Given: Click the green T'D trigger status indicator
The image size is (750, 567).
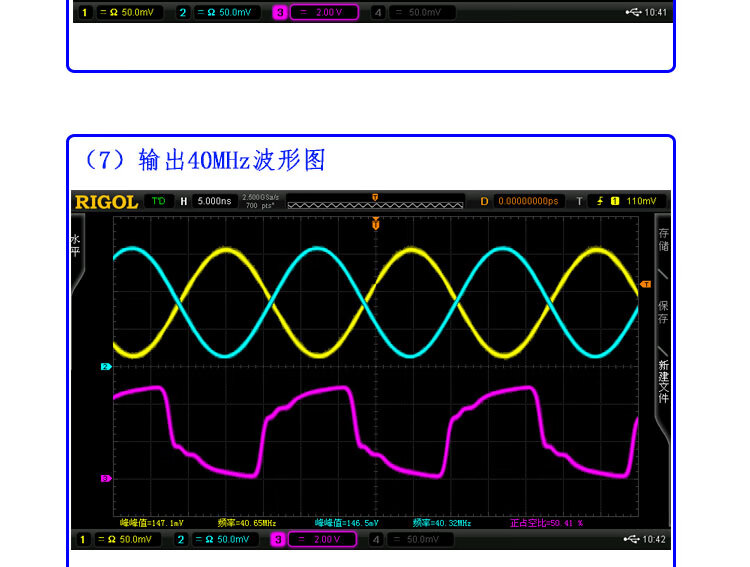Looking at the screenshot, I should [x=158, y=201].
